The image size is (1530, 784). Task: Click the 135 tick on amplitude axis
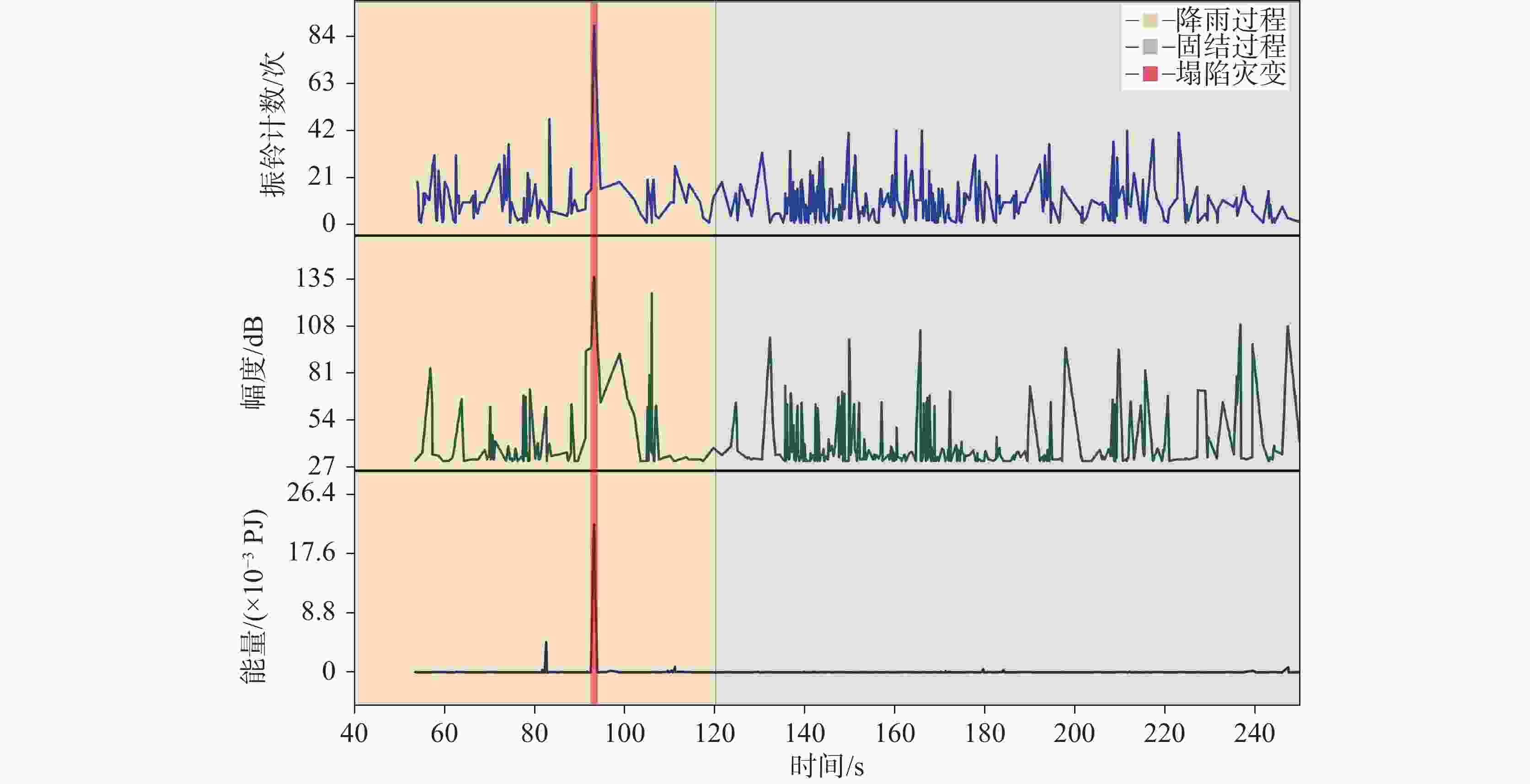point(316,278)
